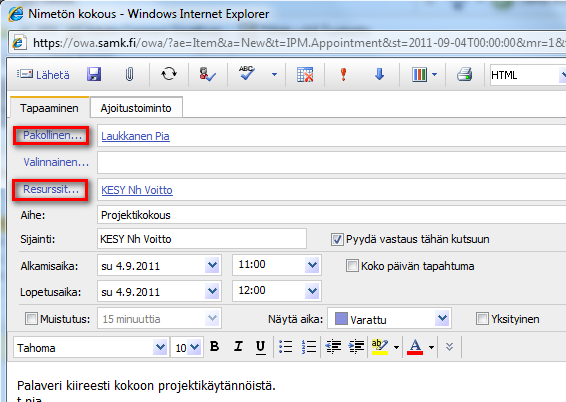Toggle bold formatting
The height and width of the screenshot is (402, 566).
[x=214, y=346]
